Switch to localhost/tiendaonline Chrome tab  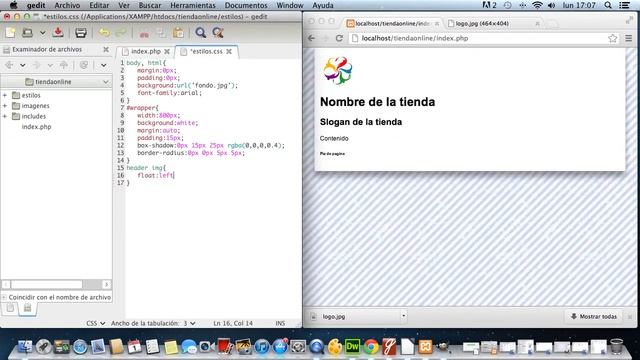point(393,24)
